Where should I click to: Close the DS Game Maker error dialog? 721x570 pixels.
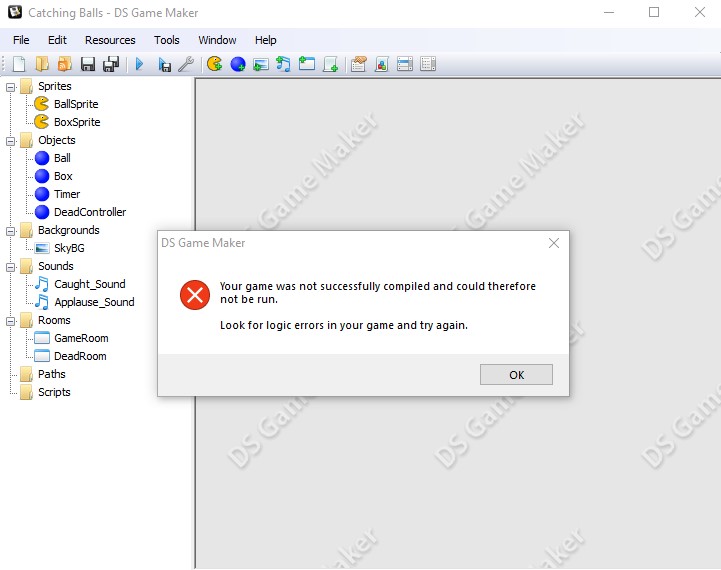(x=554, y=243)
